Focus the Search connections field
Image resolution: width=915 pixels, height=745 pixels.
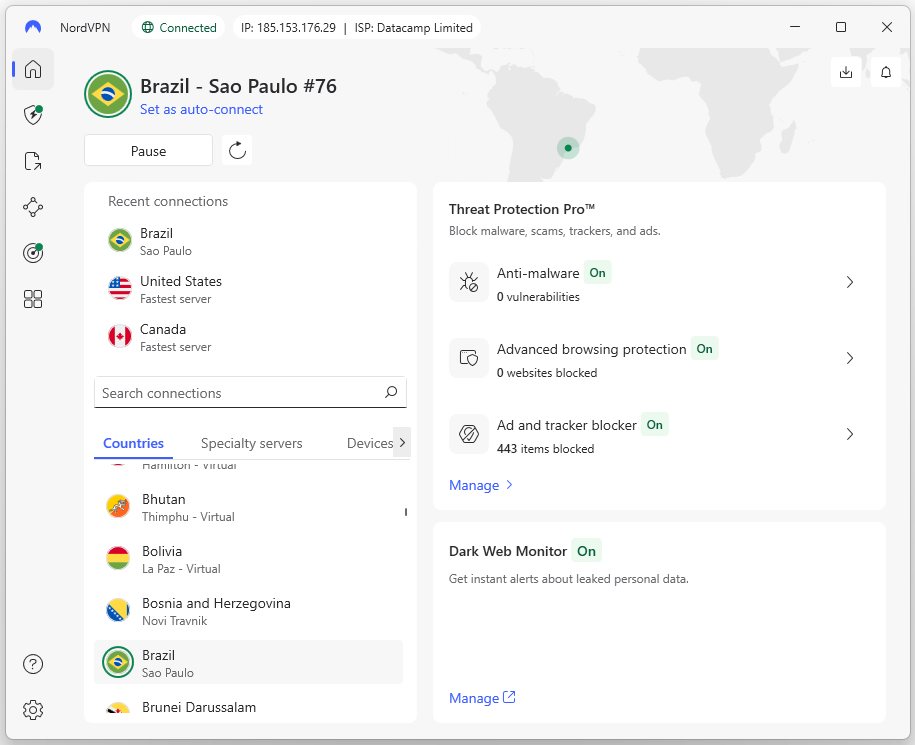click(x=250, y=392)
